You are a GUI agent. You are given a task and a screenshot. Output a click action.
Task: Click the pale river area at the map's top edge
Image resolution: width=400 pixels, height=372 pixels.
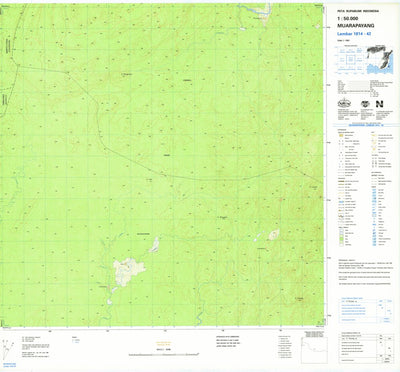[263, 15]
